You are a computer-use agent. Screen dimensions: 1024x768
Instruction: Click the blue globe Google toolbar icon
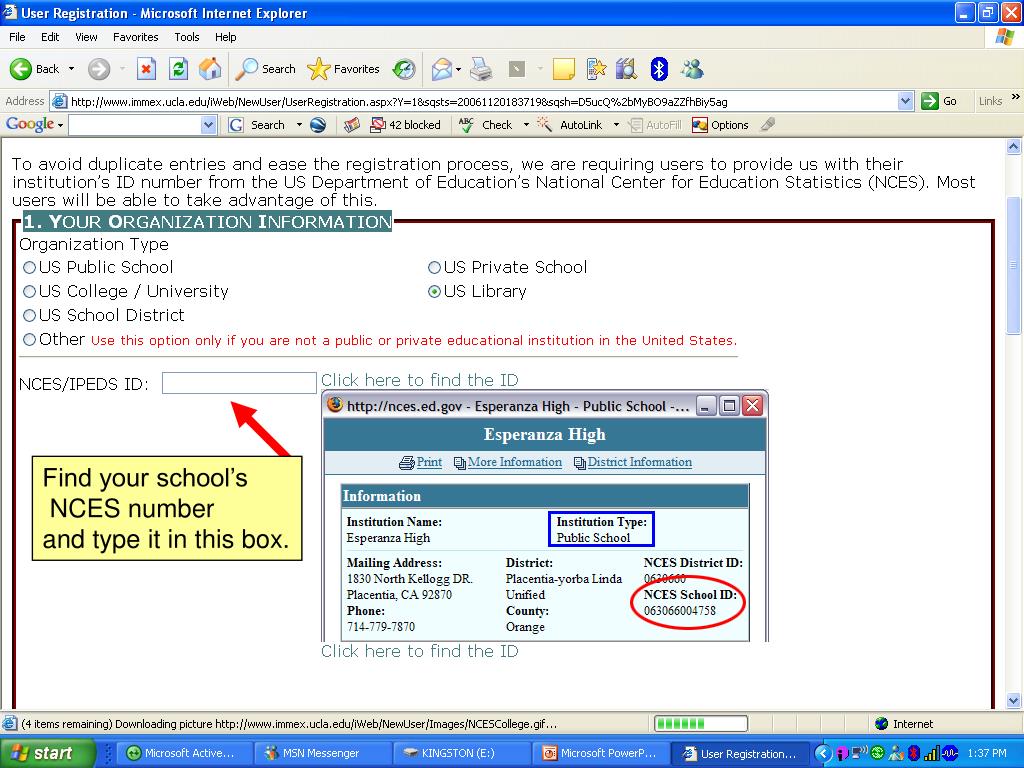point(318,125)
